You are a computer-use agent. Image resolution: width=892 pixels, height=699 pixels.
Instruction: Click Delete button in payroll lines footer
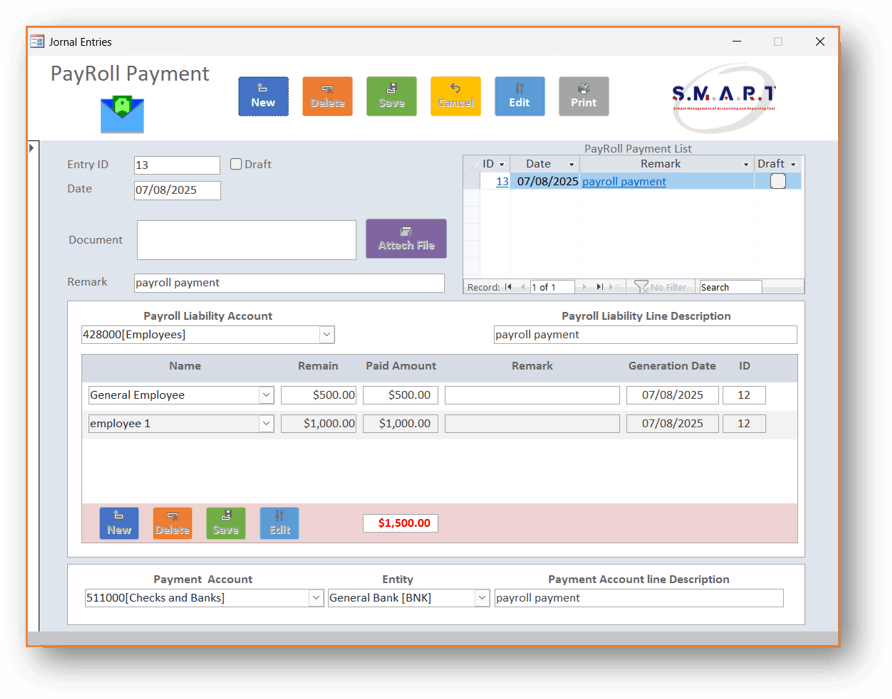172,523
